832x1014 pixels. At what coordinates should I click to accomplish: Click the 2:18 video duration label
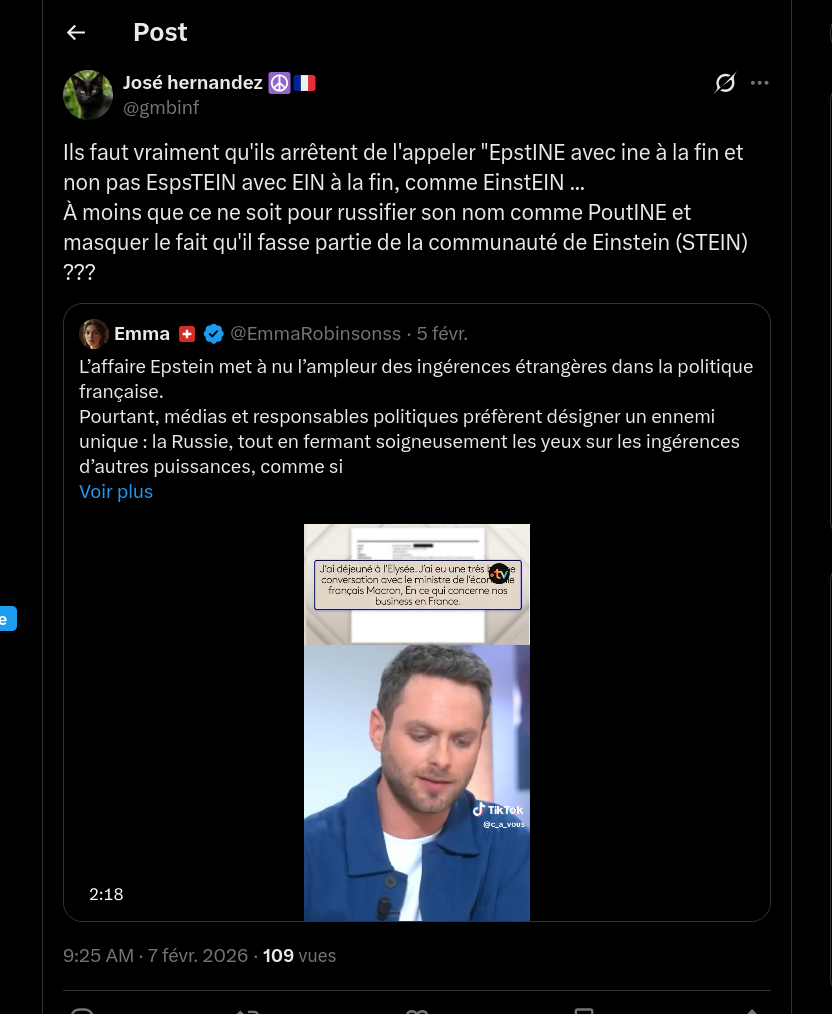coord(106,894)
